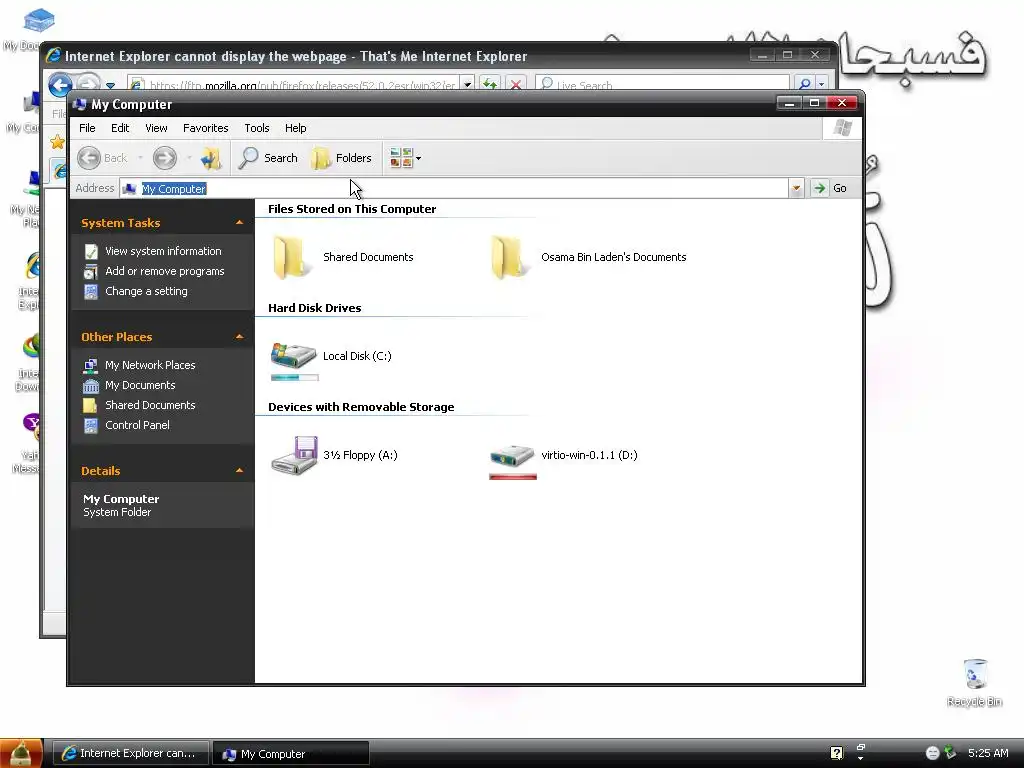Open the Start button on taskbar

coord(22,753)
